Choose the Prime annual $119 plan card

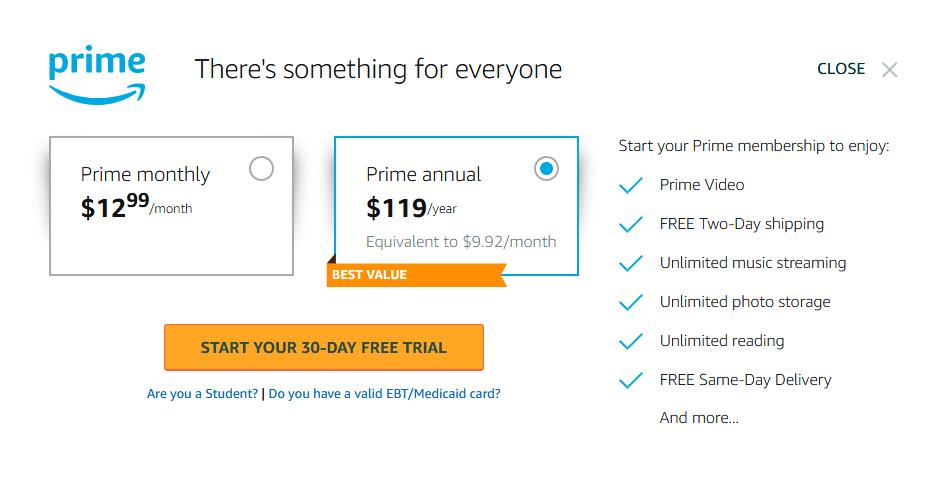point(455,206)
